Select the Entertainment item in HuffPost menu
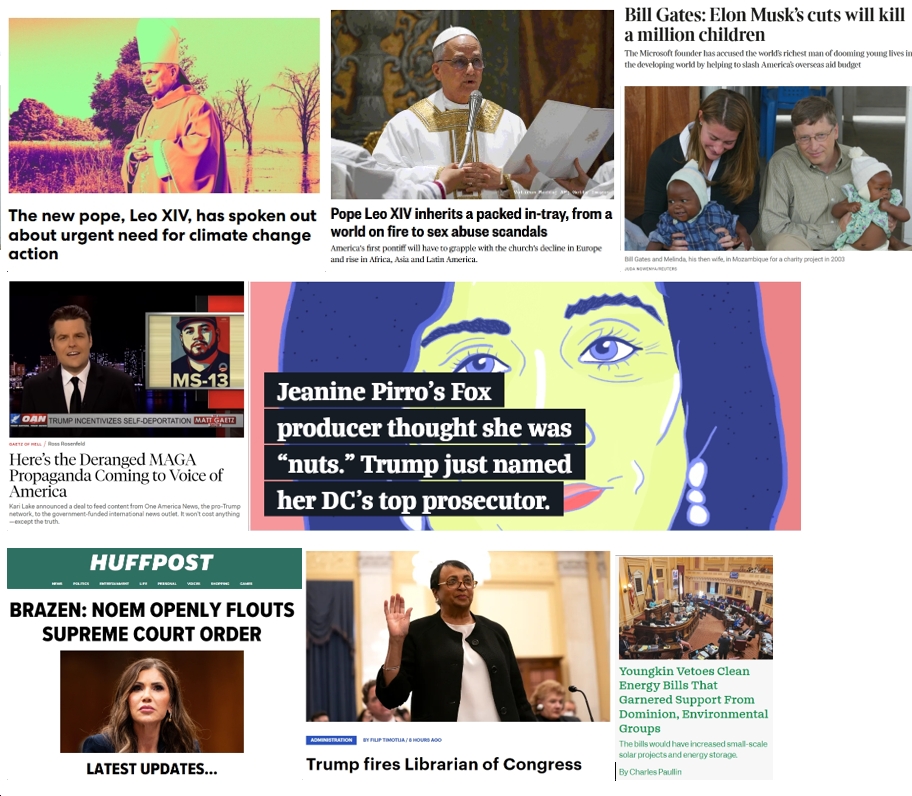The image size is (912, 796). click(114, 583)
